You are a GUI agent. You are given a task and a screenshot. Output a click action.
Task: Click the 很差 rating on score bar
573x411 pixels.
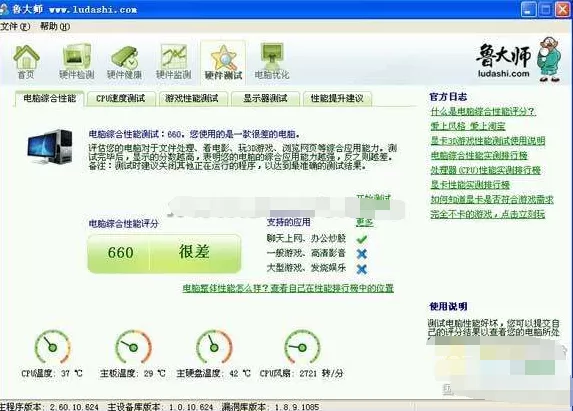(x=194, y=252)
